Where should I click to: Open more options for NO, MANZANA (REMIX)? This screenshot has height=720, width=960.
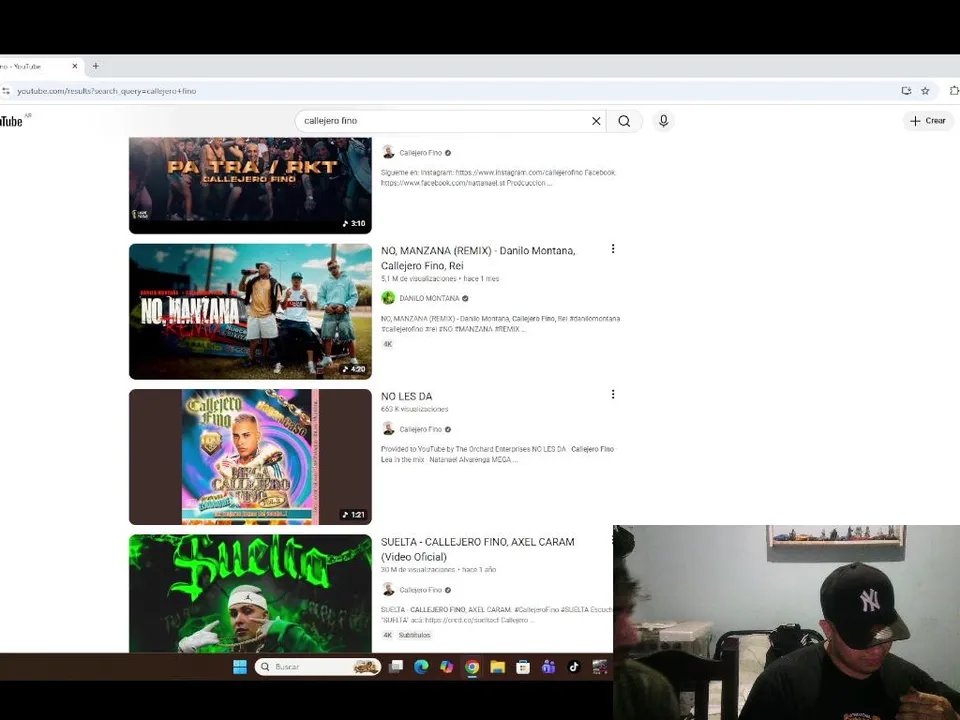pyautogui.click(x=613, y=249)
